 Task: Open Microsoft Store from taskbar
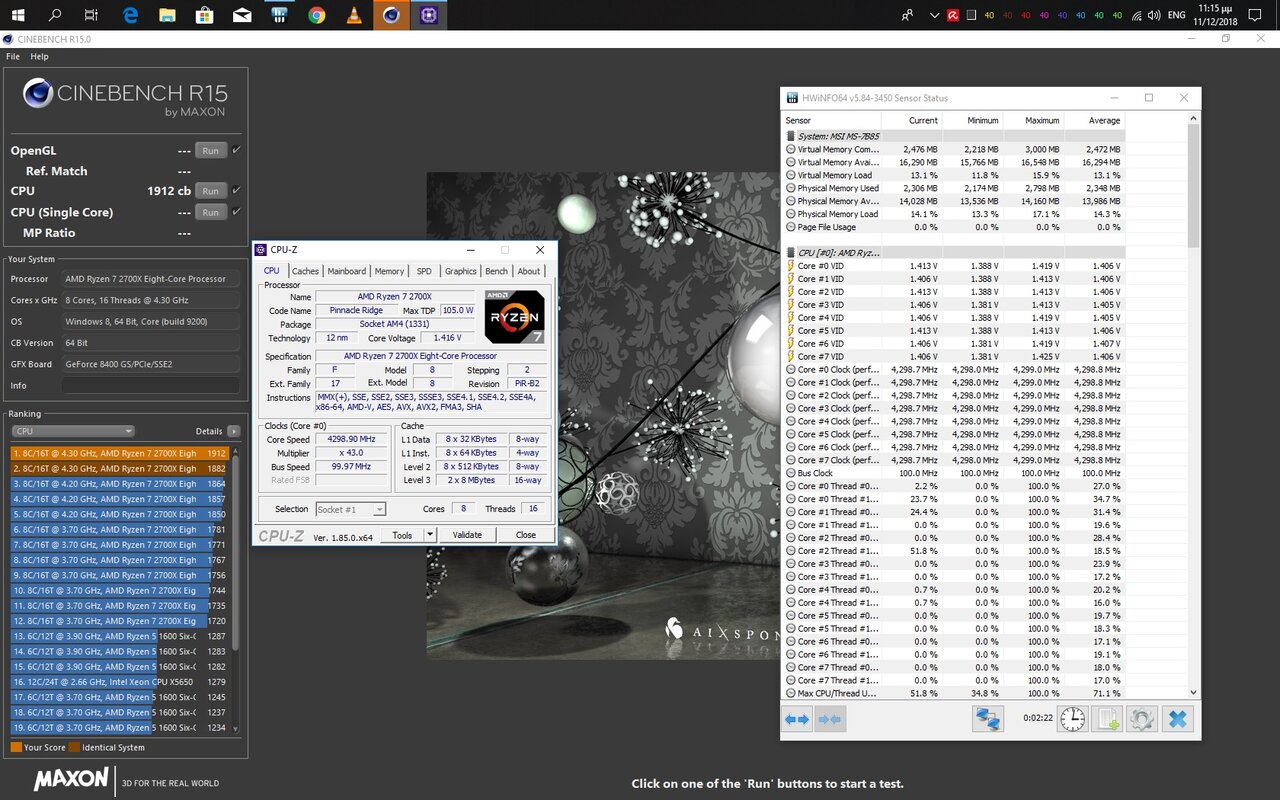(205, 15)
